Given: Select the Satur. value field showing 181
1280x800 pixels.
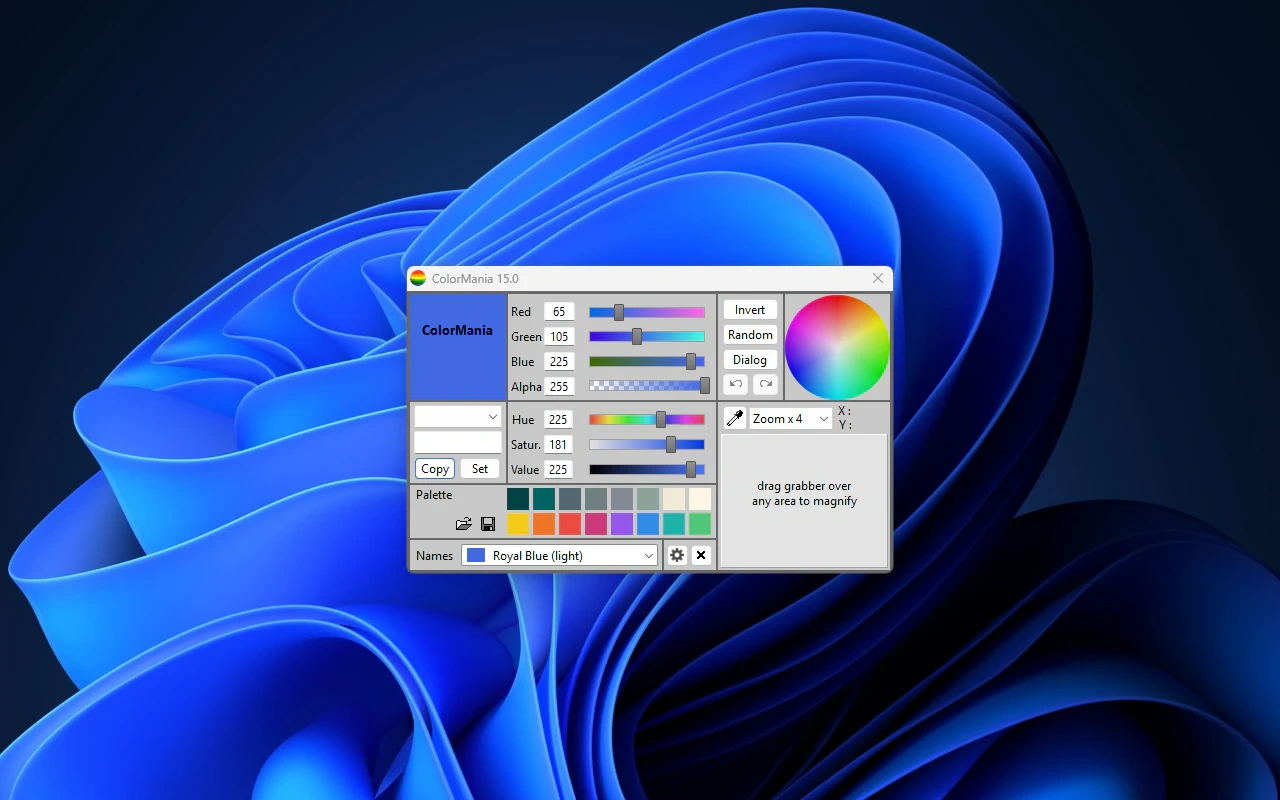Looking at the screenshot, I should (559, 444).
